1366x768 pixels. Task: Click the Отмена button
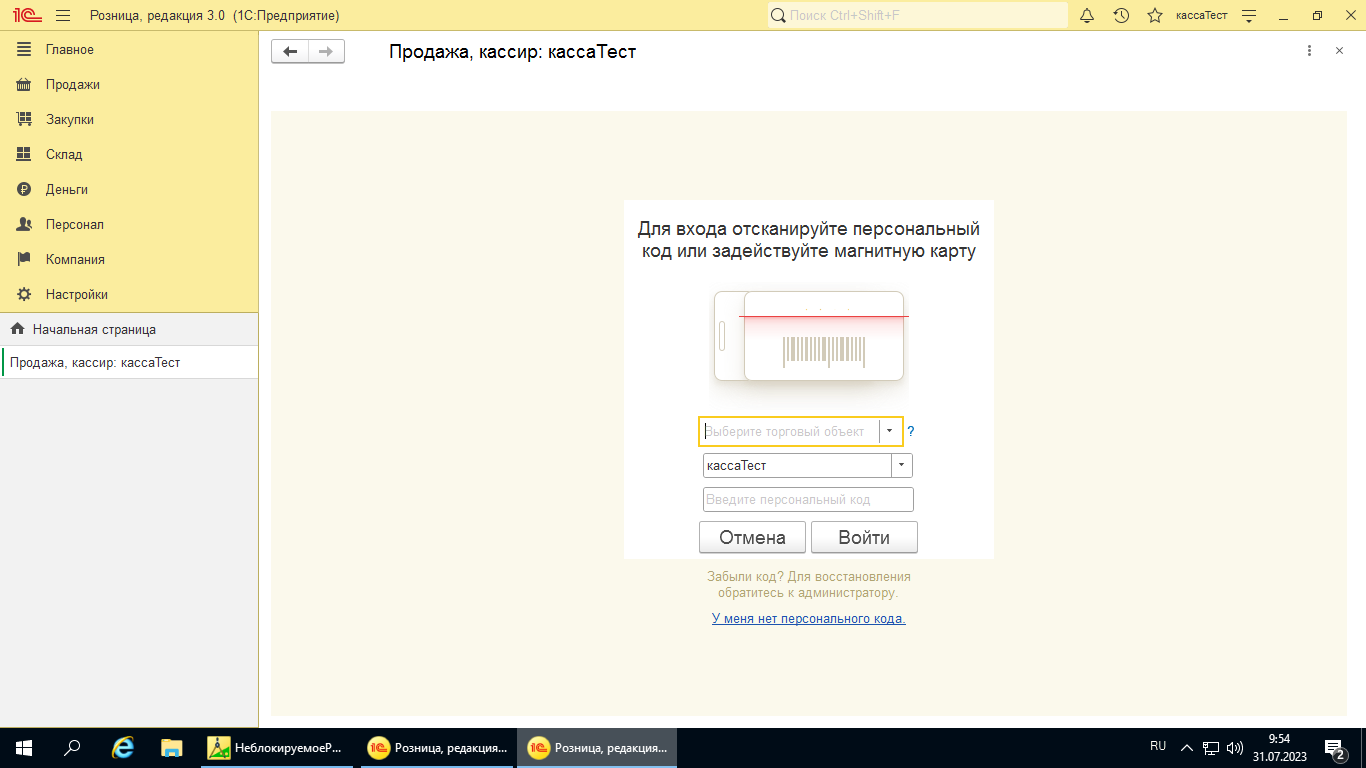[752, 537]
